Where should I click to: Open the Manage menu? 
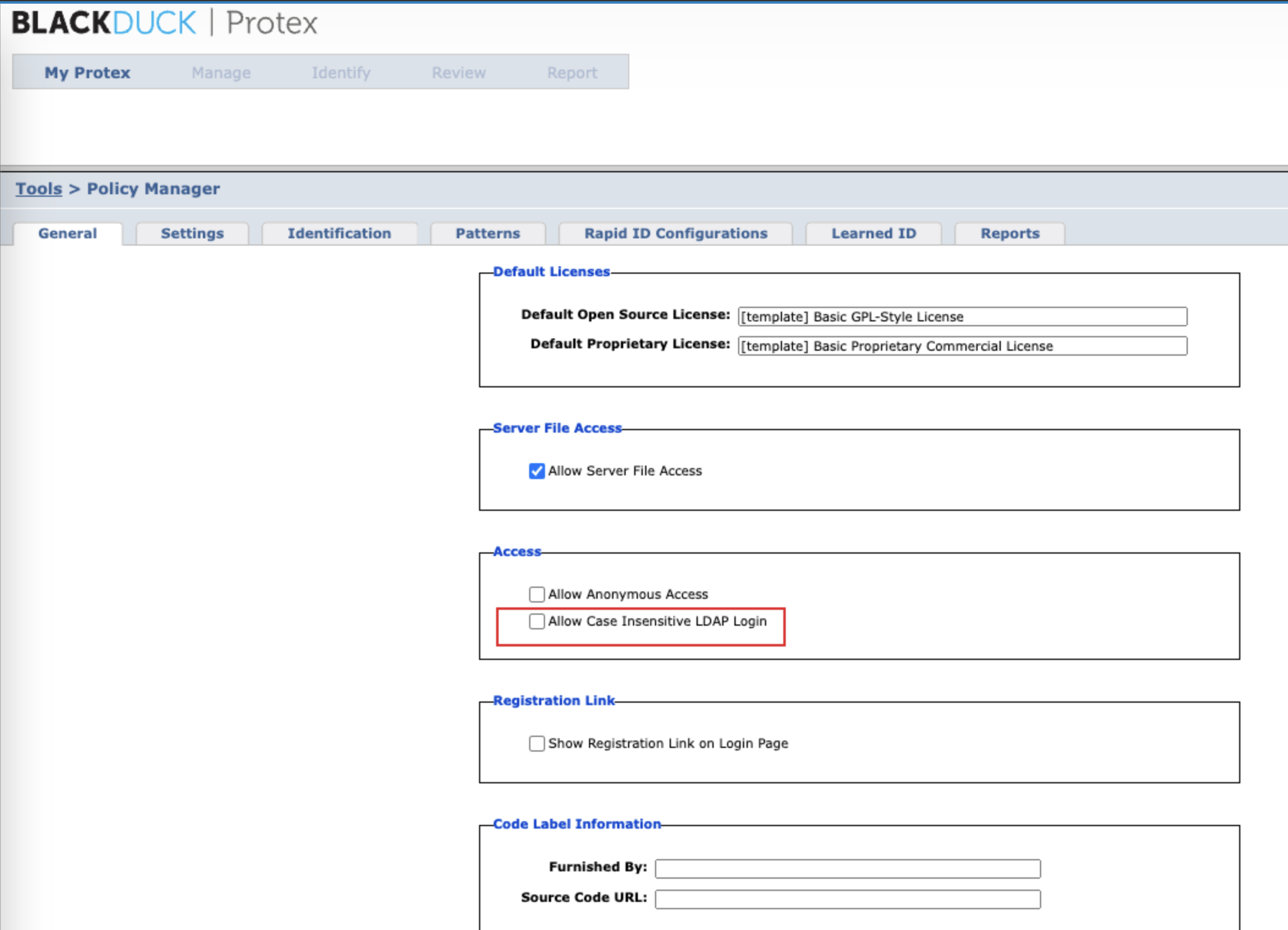pos(221,73)
